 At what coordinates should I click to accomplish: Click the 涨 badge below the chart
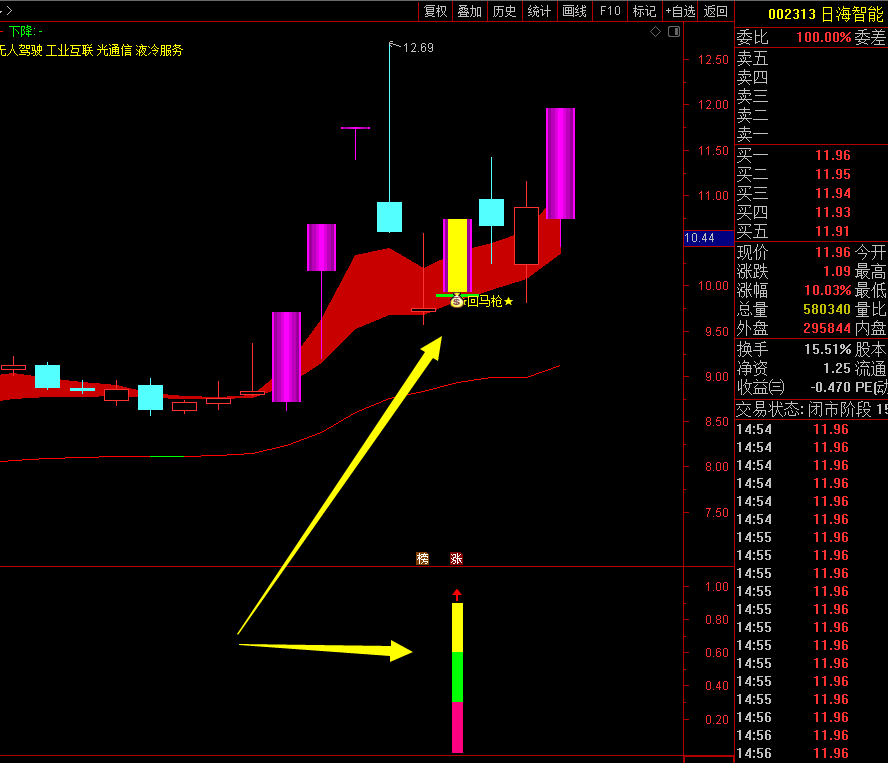(x=456, y=559)
